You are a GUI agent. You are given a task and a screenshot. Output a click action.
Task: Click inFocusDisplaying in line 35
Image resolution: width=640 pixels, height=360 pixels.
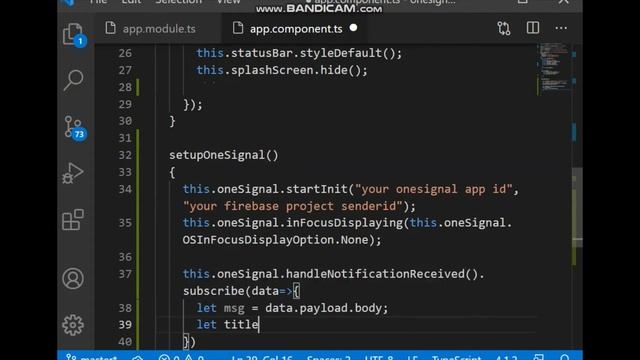tap(344, 223)
